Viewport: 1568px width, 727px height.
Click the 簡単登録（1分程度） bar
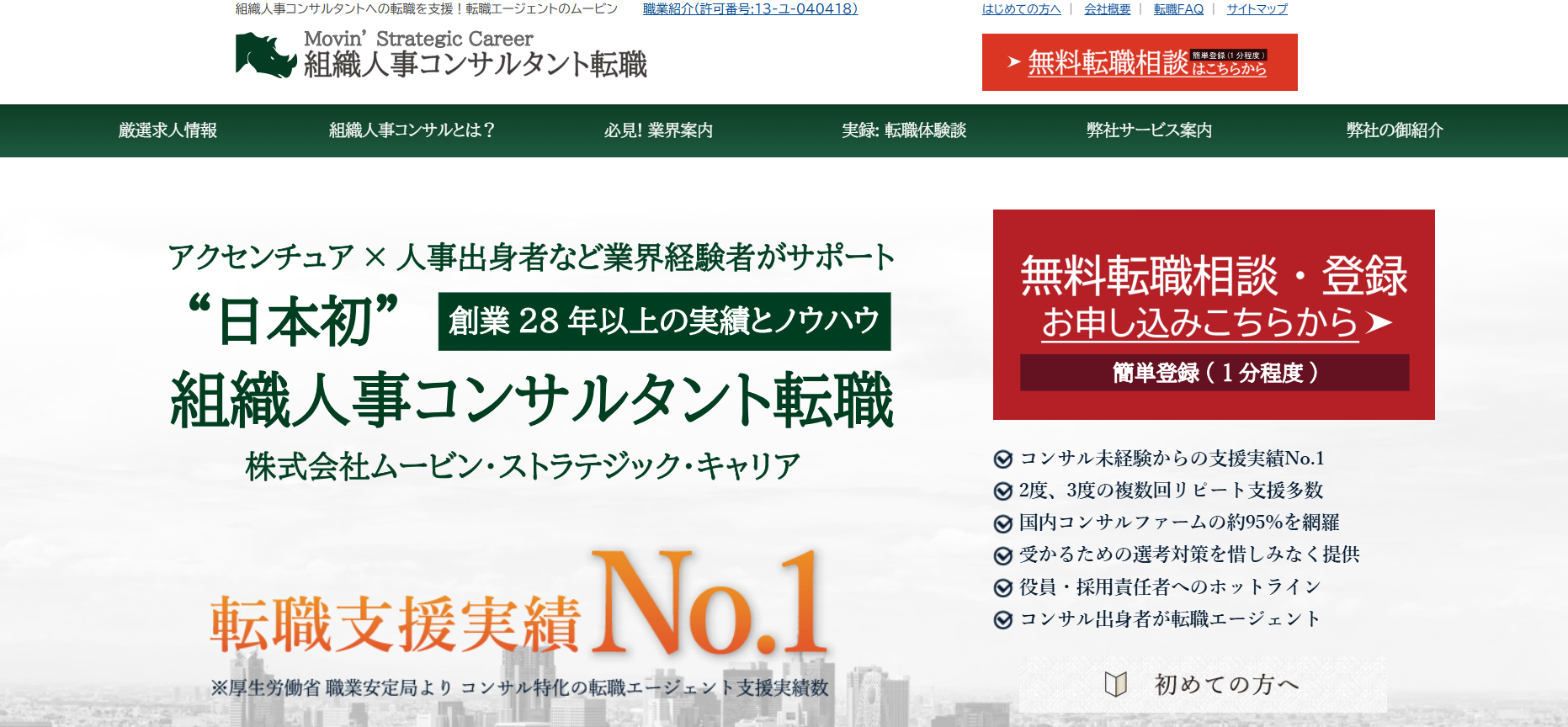pos(1215,373)
